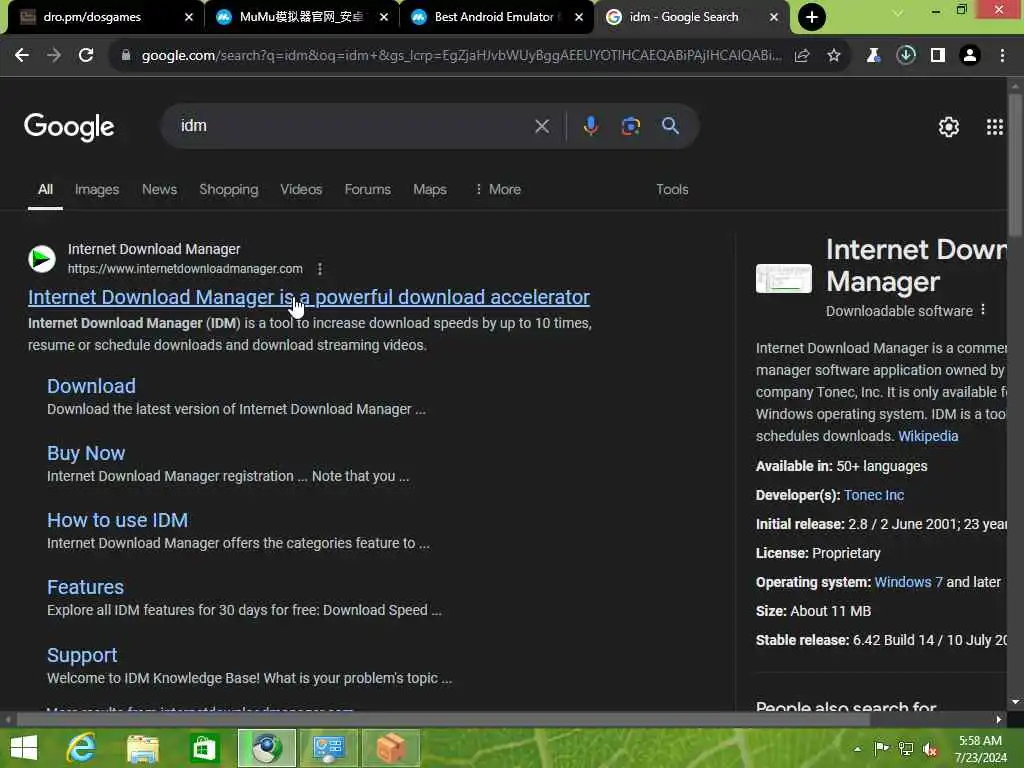Click the package box icon in taskbar
1024x768 pixels.
pos(391,748)
